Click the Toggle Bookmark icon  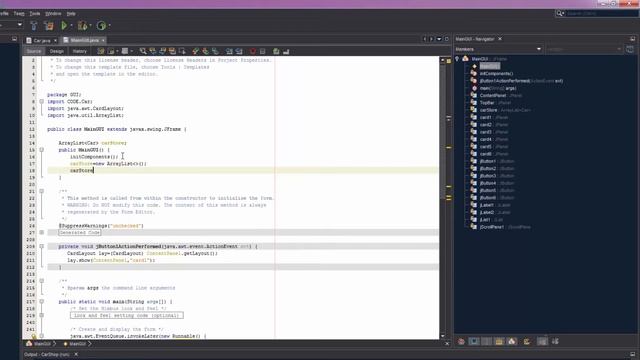point(215,51)
